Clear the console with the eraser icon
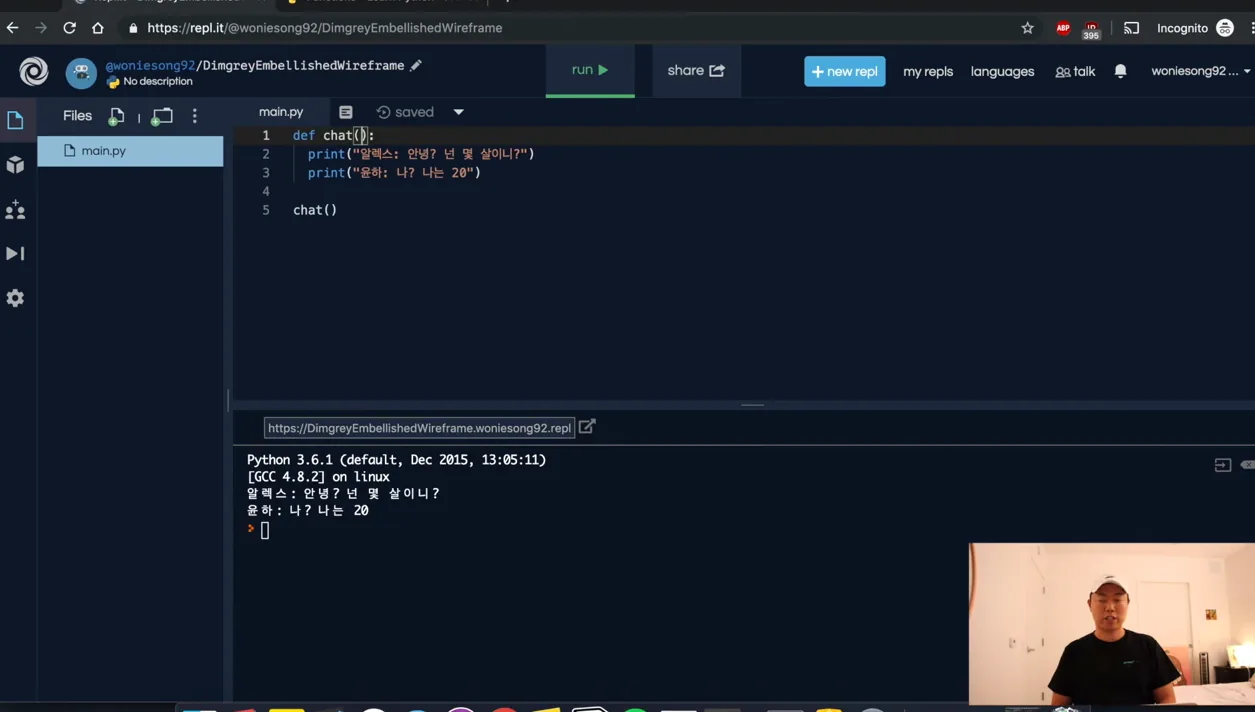This screenshot has height=712, width=1255. pos(1247,465)
